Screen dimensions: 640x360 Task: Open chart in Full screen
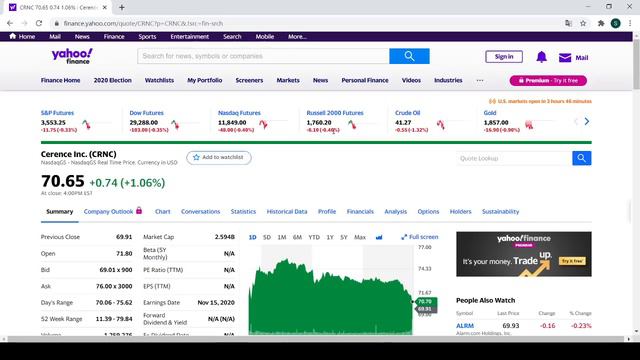tap(420, 237)
